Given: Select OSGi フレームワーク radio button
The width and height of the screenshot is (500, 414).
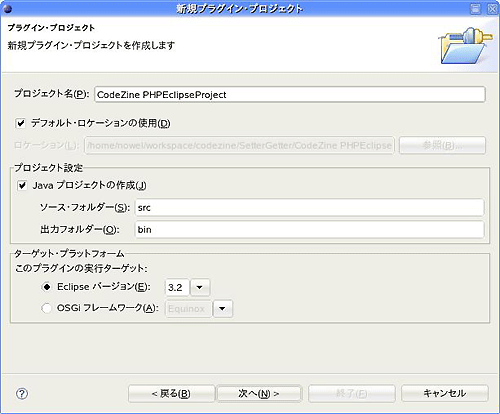Looking at the screenshot, I should pyautogui.click(x=47, y=308).
